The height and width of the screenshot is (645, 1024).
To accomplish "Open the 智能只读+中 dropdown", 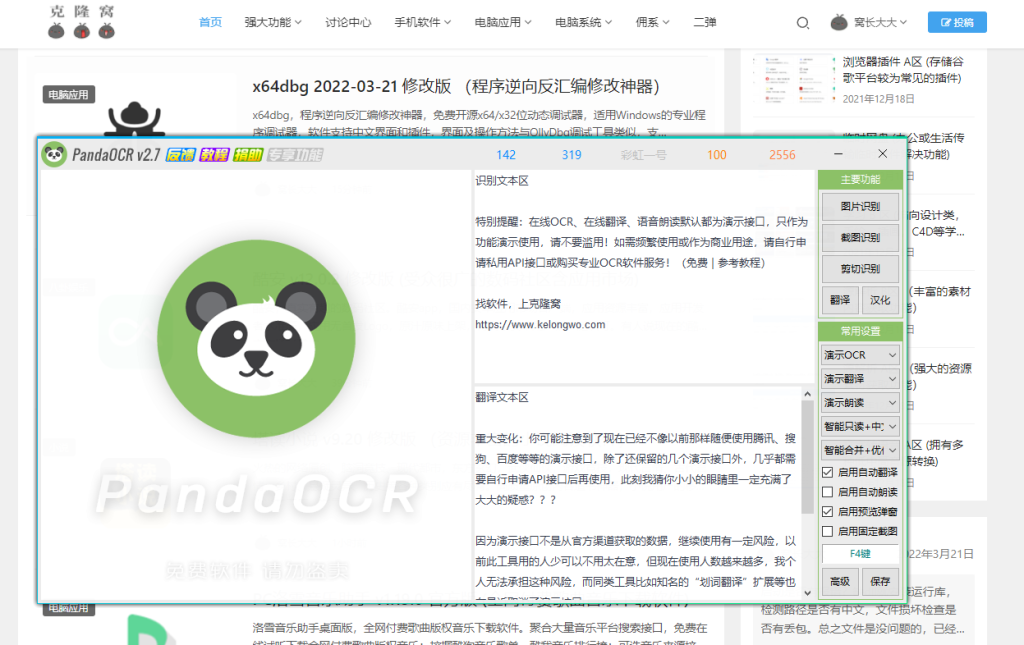I will pos(860,426).
